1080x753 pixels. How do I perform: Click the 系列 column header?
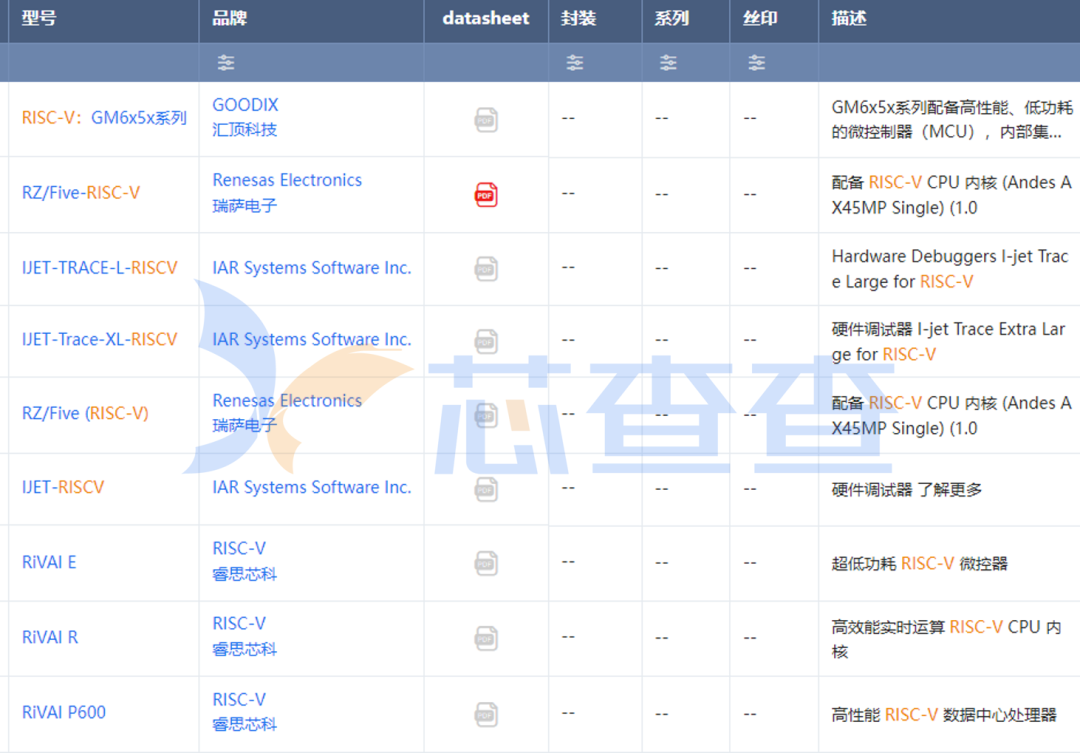pyautogui.click(x=672, y=19)
